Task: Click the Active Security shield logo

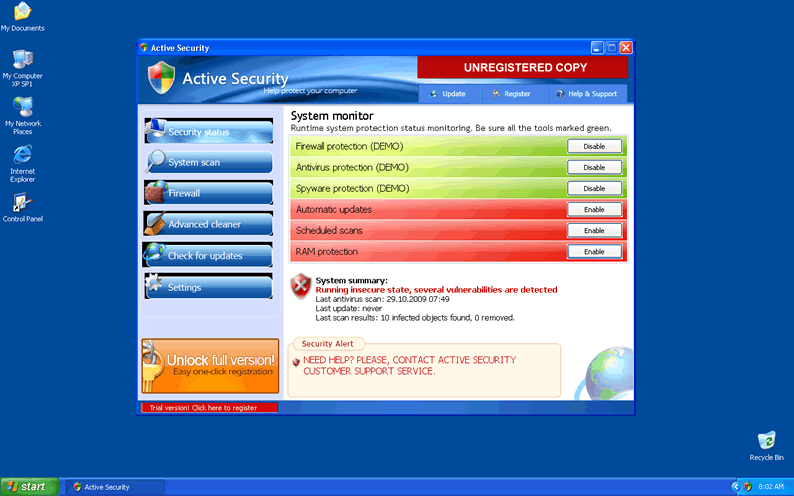Action: coord(161,78)
